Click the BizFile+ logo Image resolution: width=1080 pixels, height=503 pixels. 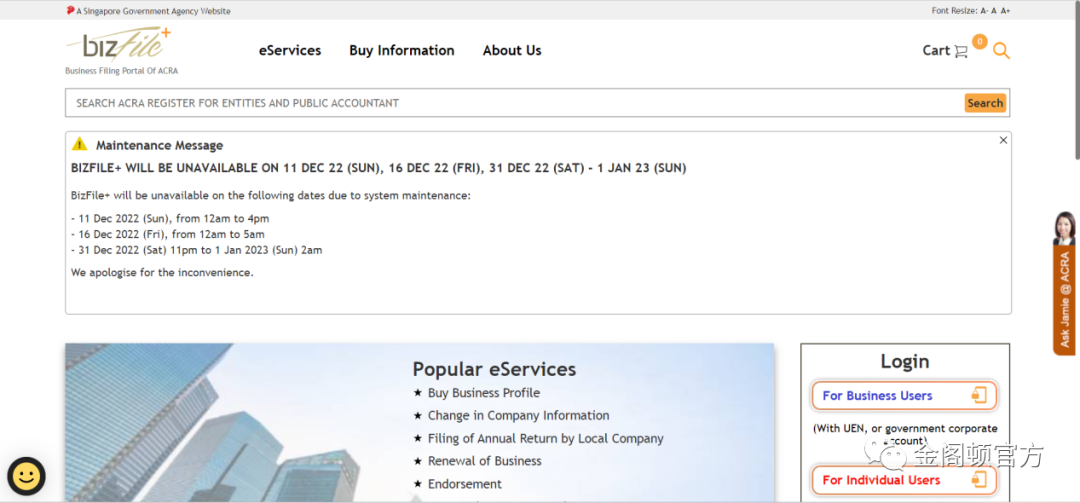(118, 45)
